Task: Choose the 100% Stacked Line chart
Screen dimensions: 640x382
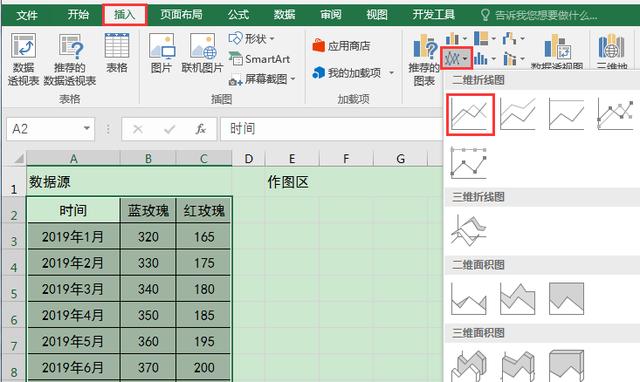Action: click(566, 114)
